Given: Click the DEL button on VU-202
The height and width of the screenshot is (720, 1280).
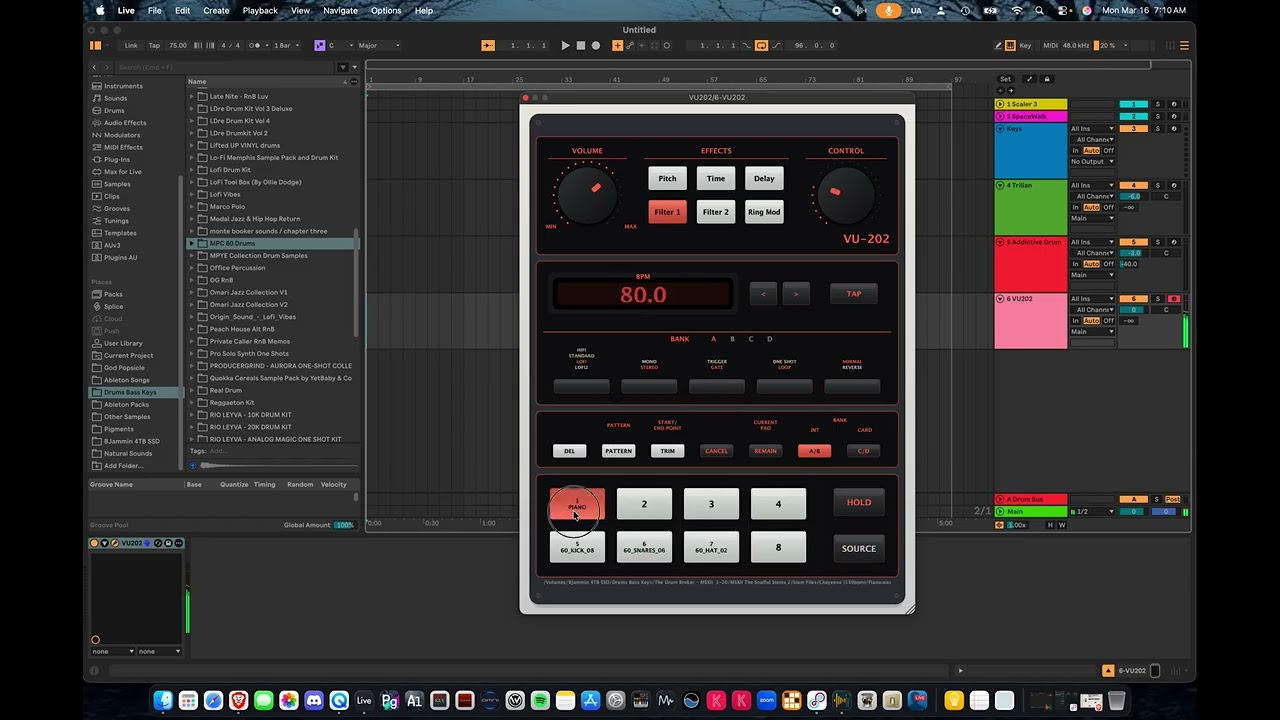Looking at the screenshot, I should coord(569,451).
